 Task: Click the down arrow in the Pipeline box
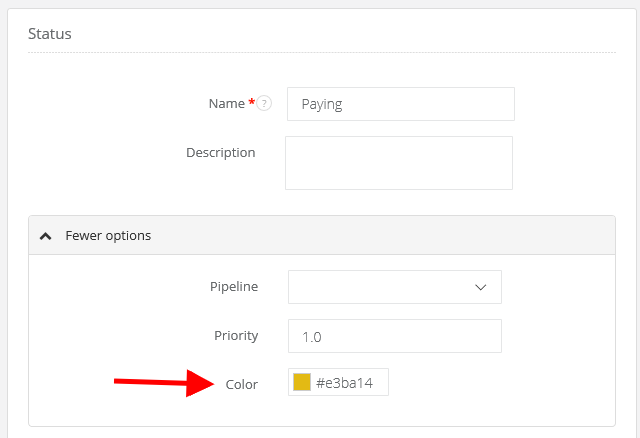pyautogui.click(x=480, y=287)
